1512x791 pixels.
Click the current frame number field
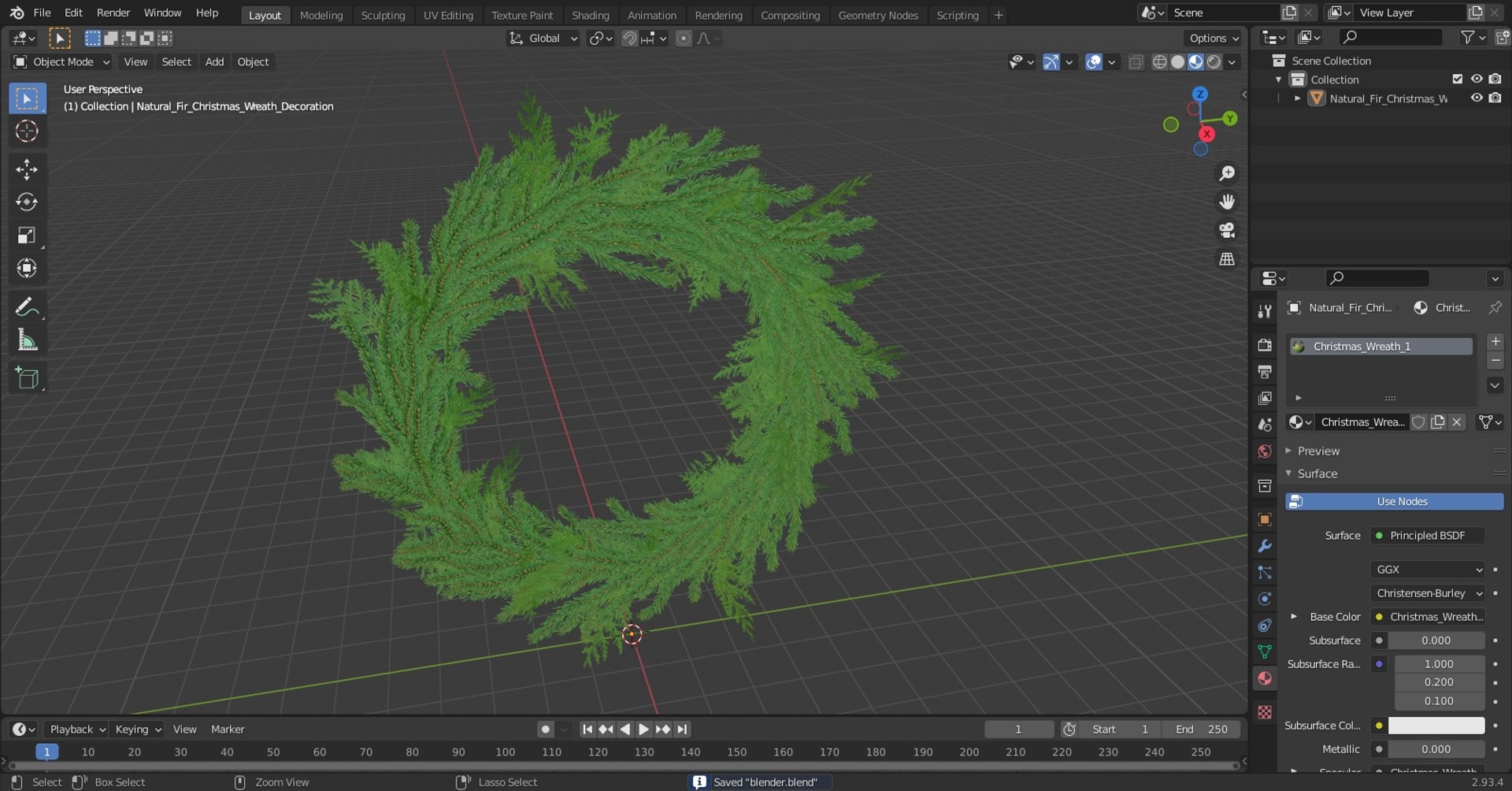(x=1018, y=730)
